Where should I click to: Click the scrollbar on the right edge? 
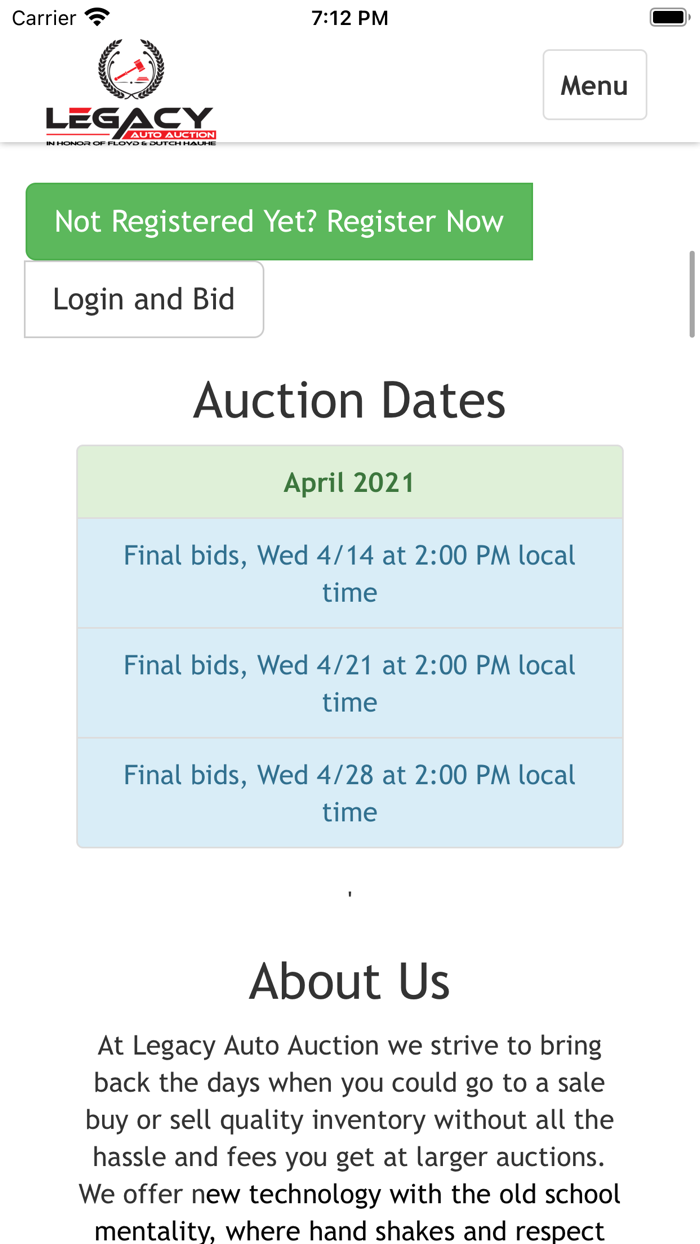pyautogui.click(x=692, y=295)
